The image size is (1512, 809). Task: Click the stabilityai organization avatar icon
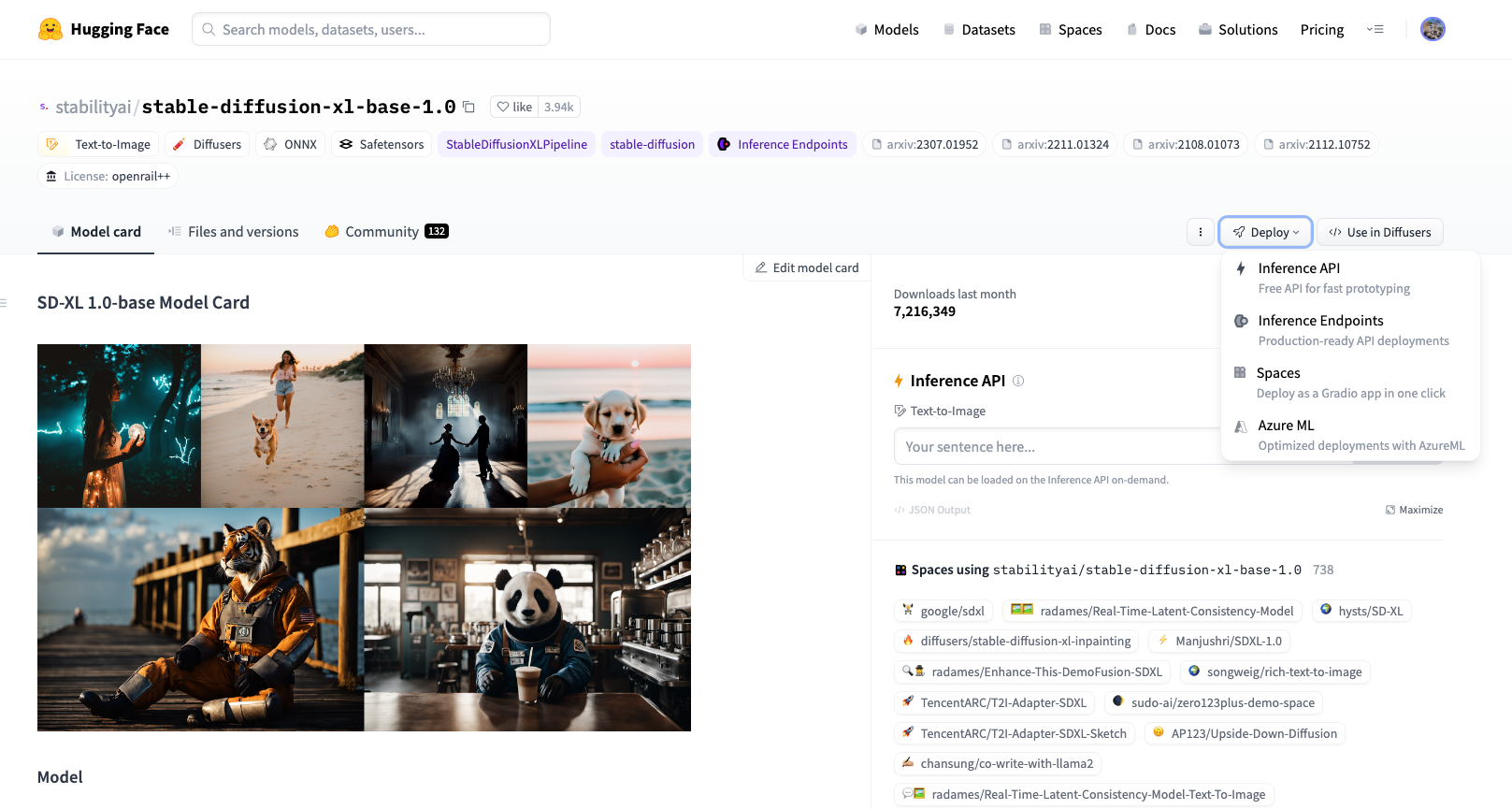coord(44,107)
